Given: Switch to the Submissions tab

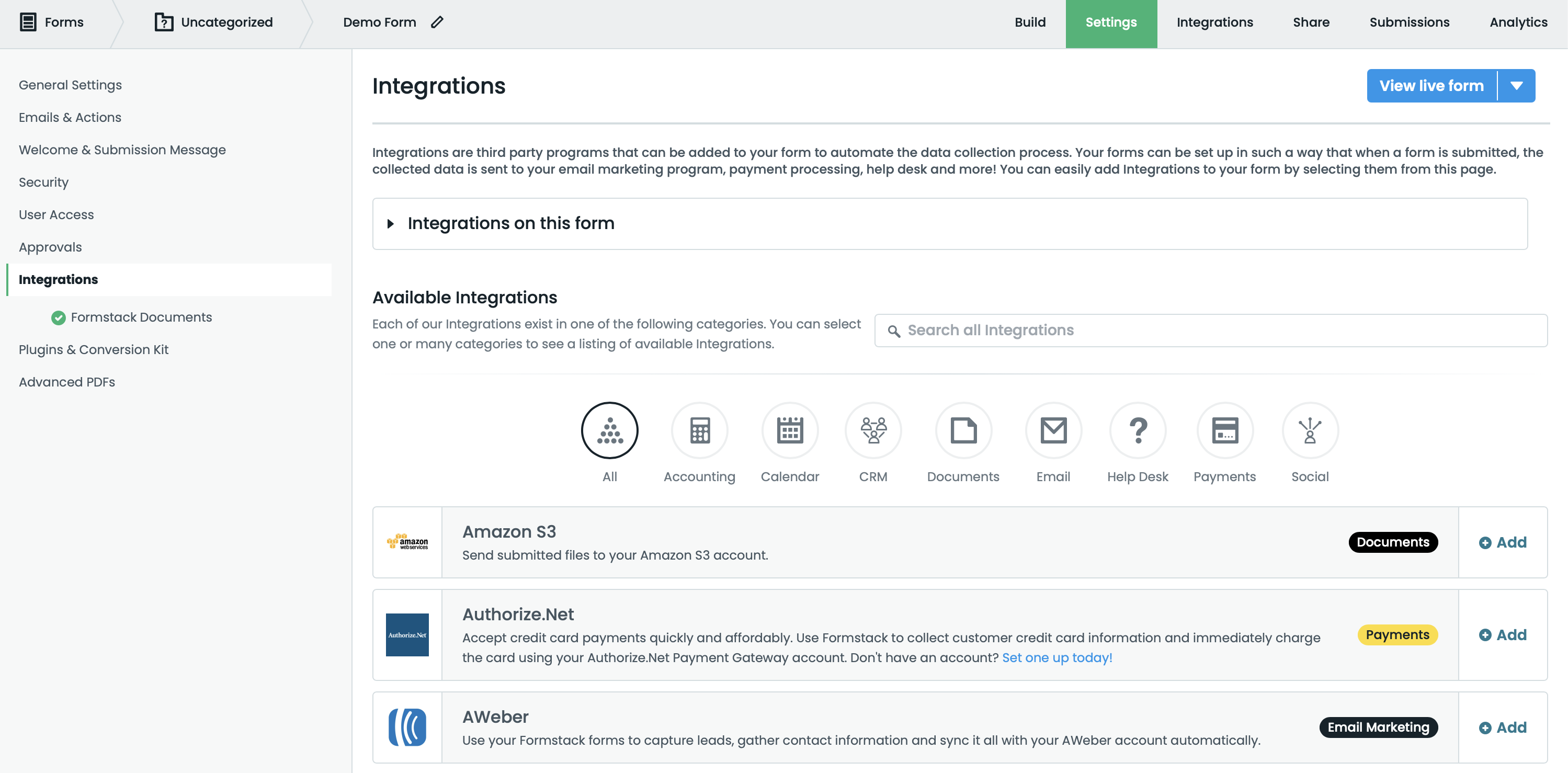Looking at the screenshot, I should tap(1409, 22).
